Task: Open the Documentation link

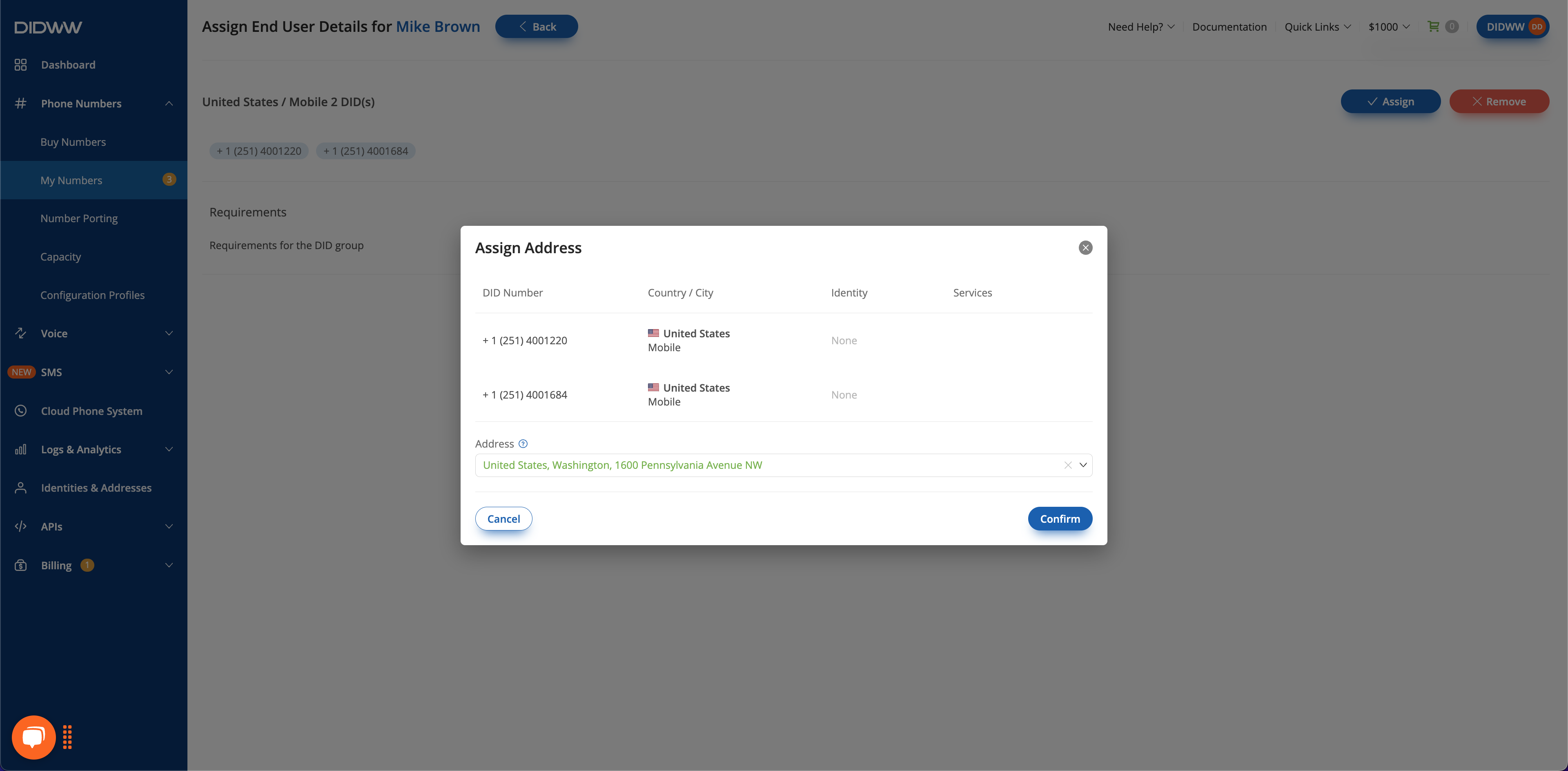Action: pos(1229,27)
